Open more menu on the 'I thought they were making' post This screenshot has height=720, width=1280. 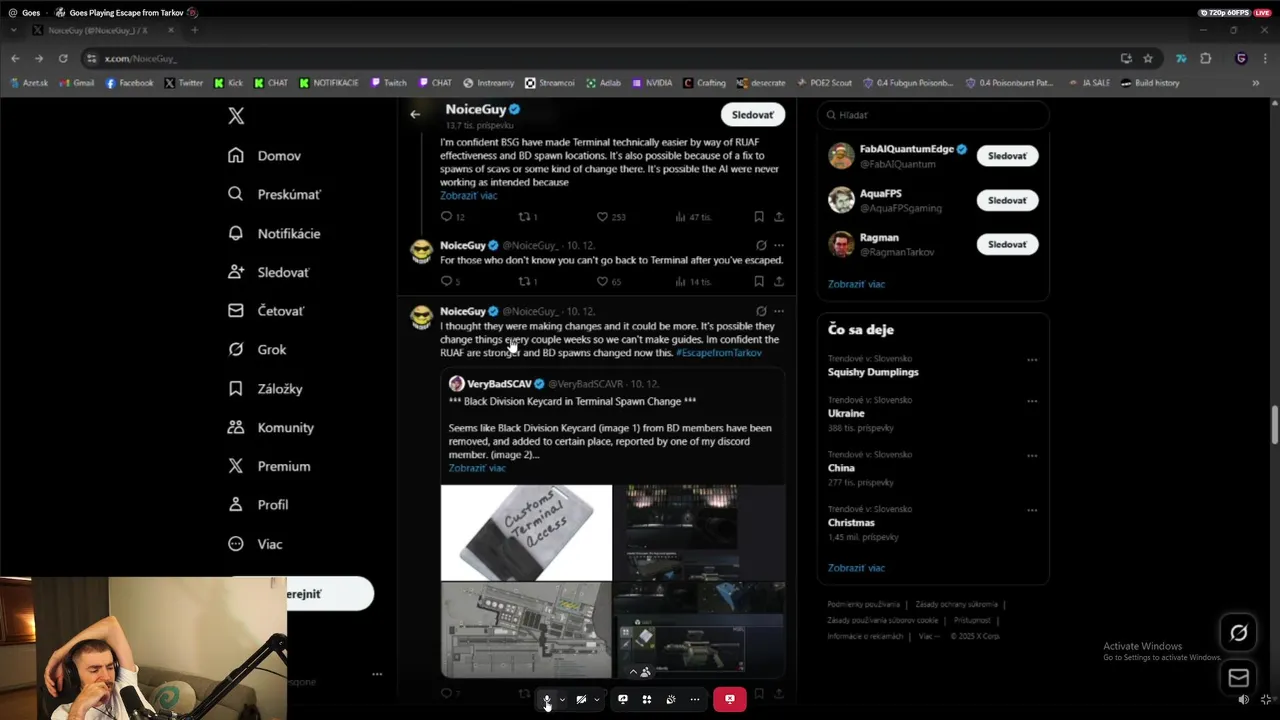779,311
